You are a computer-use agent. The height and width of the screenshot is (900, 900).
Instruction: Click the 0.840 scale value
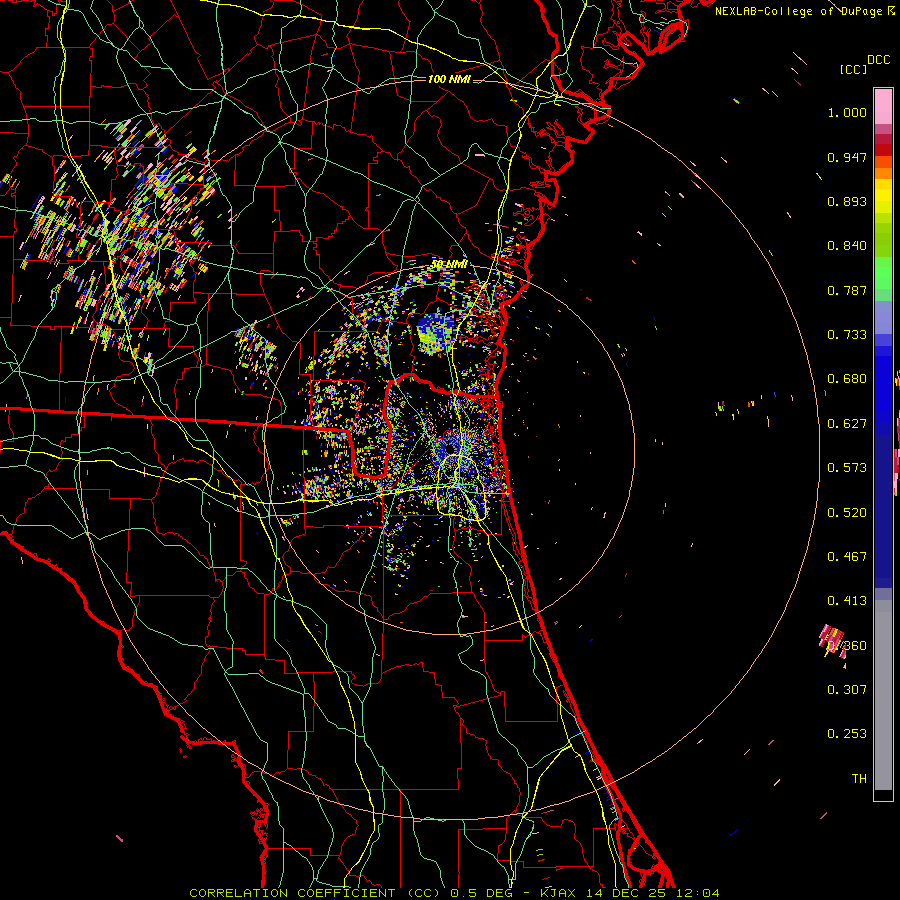847,246
